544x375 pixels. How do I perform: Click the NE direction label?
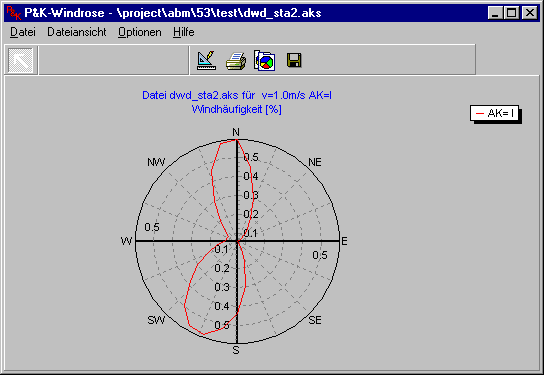(x=315, y=162)
